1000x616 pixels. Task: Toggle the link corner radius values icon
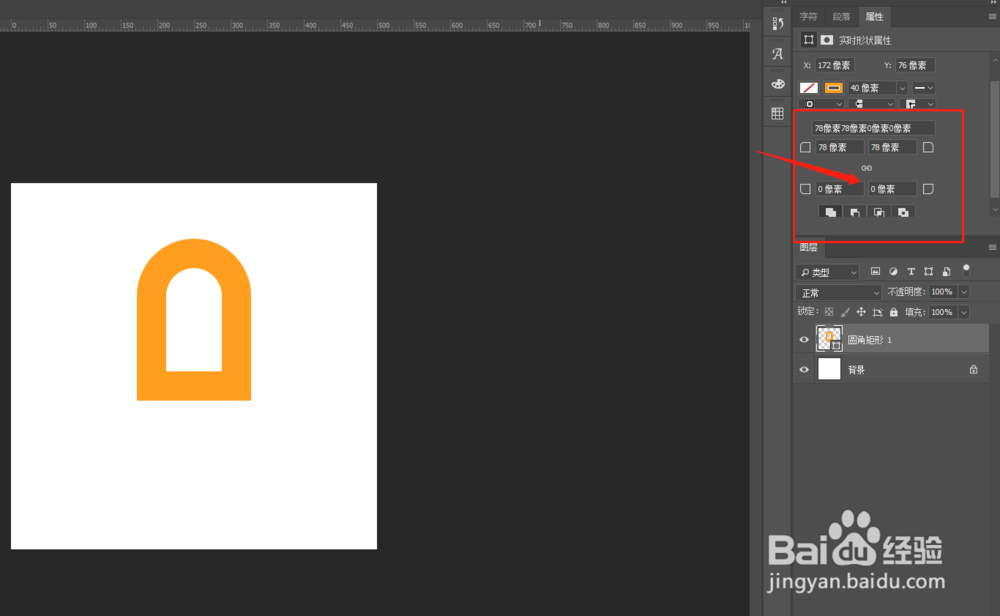point(867,168)
